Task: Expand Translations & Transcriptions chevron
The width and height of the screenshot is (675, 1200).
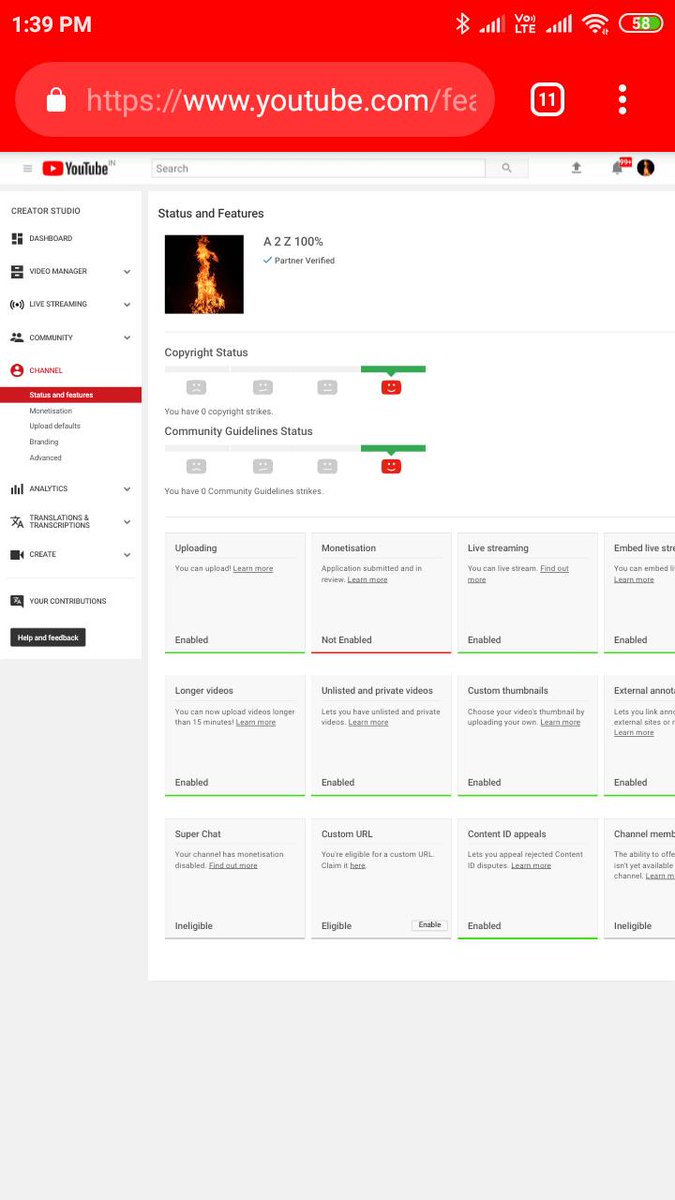Action: point(127,522)
